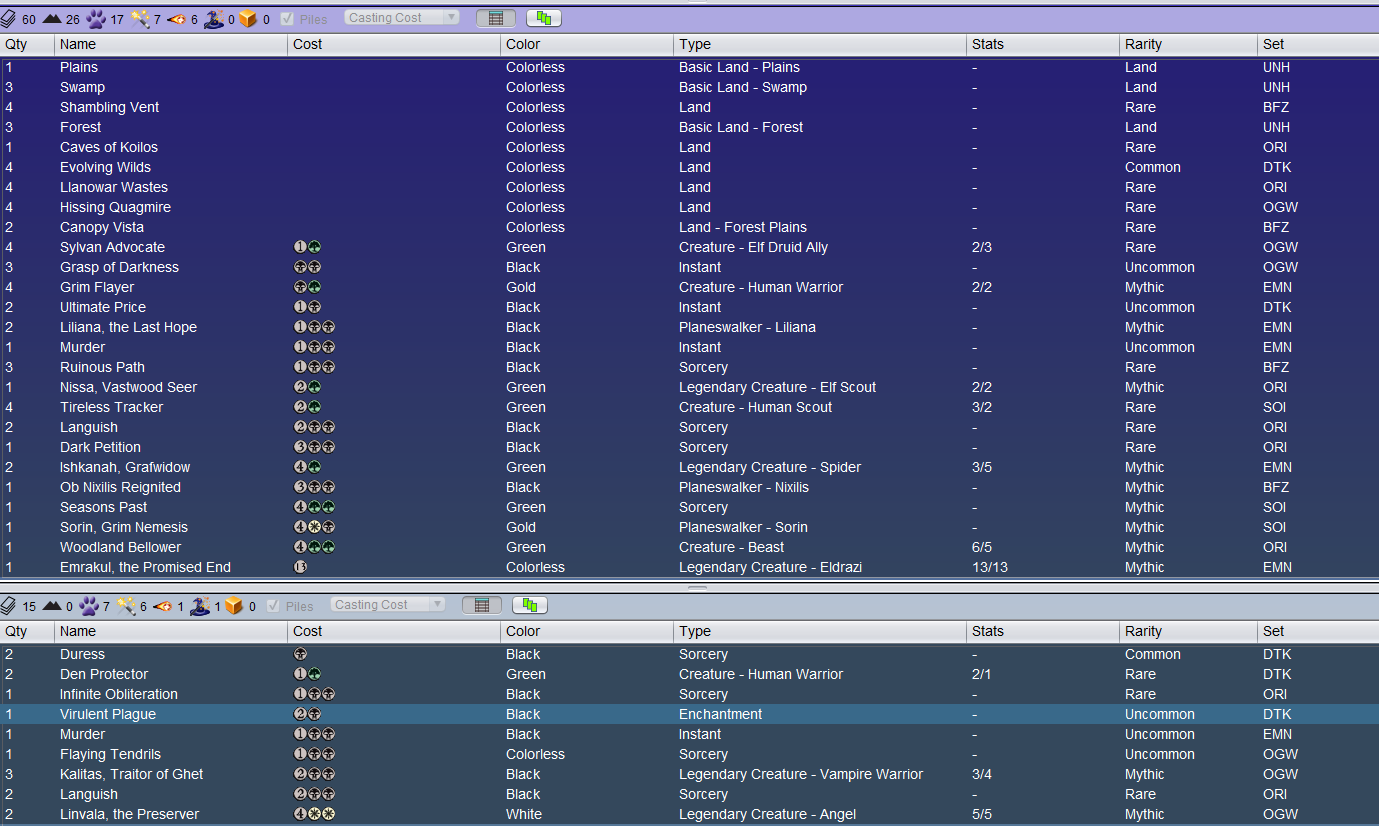Sort main deck by the Stats column

[x=1043, y=44]
